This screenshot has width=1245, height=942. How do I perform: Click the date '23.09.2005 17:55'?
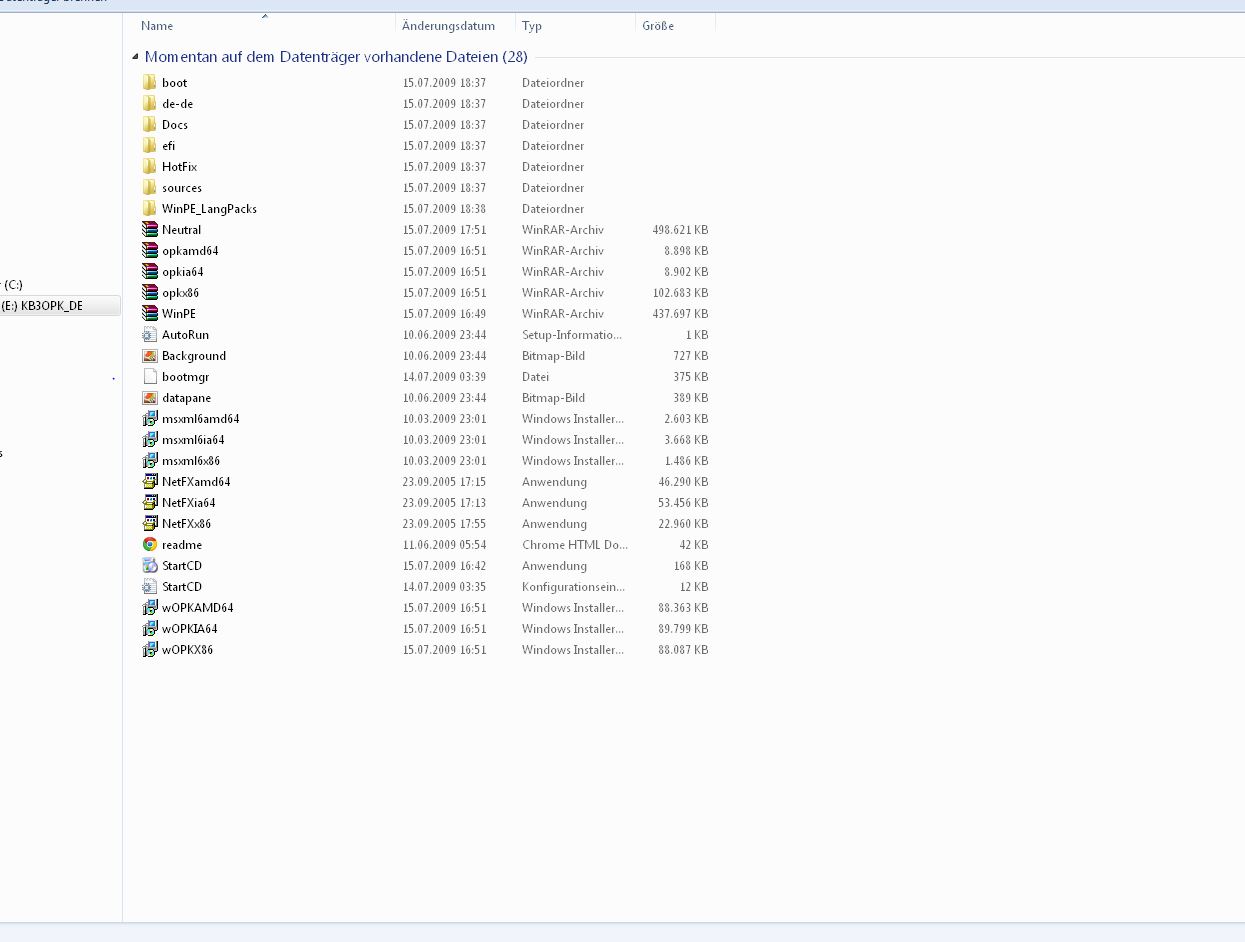pyautogui.click(x=445, y=524)
